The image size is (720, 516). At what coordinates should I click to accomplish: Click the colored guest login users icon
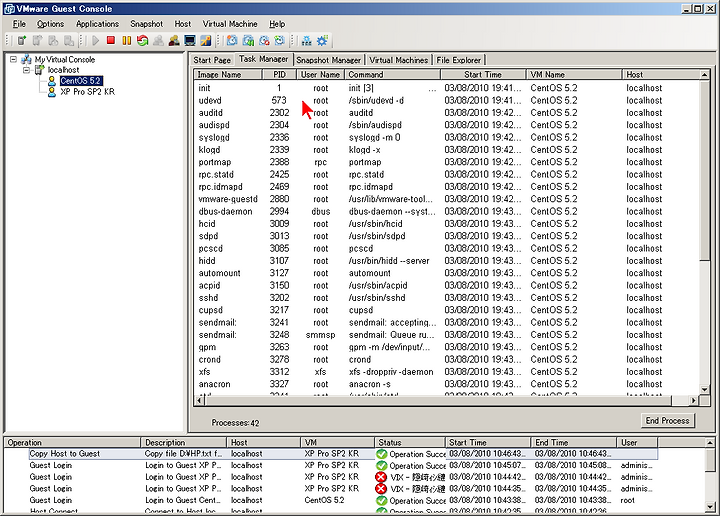tap(174, 40)
